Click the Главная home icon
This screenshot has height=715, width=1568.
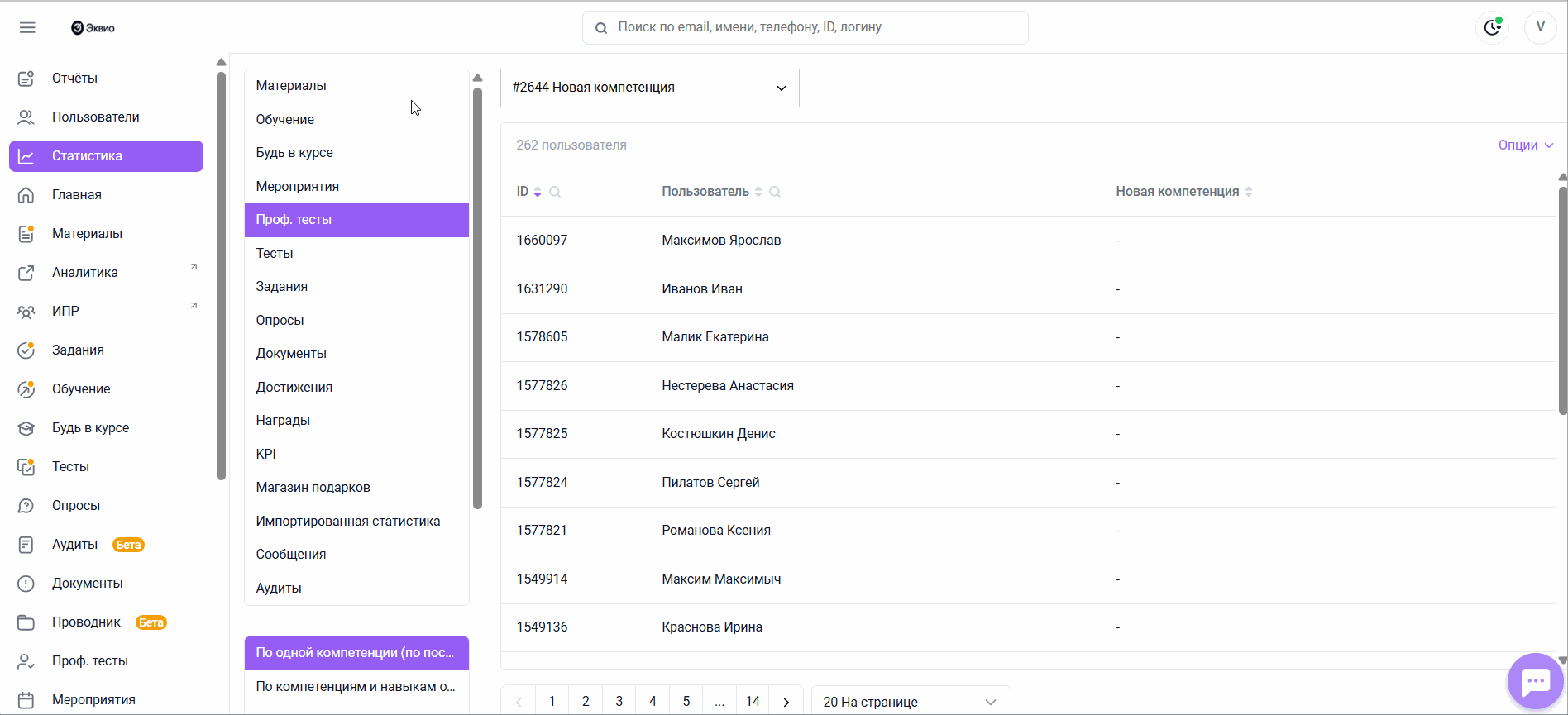click(26, 195)
